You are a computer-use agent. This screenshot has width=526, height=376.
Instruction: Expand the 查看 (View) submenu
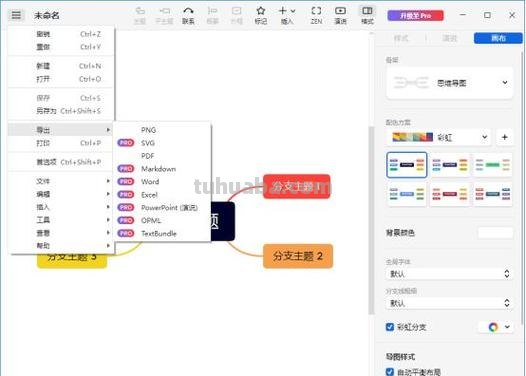click(61, 233)
